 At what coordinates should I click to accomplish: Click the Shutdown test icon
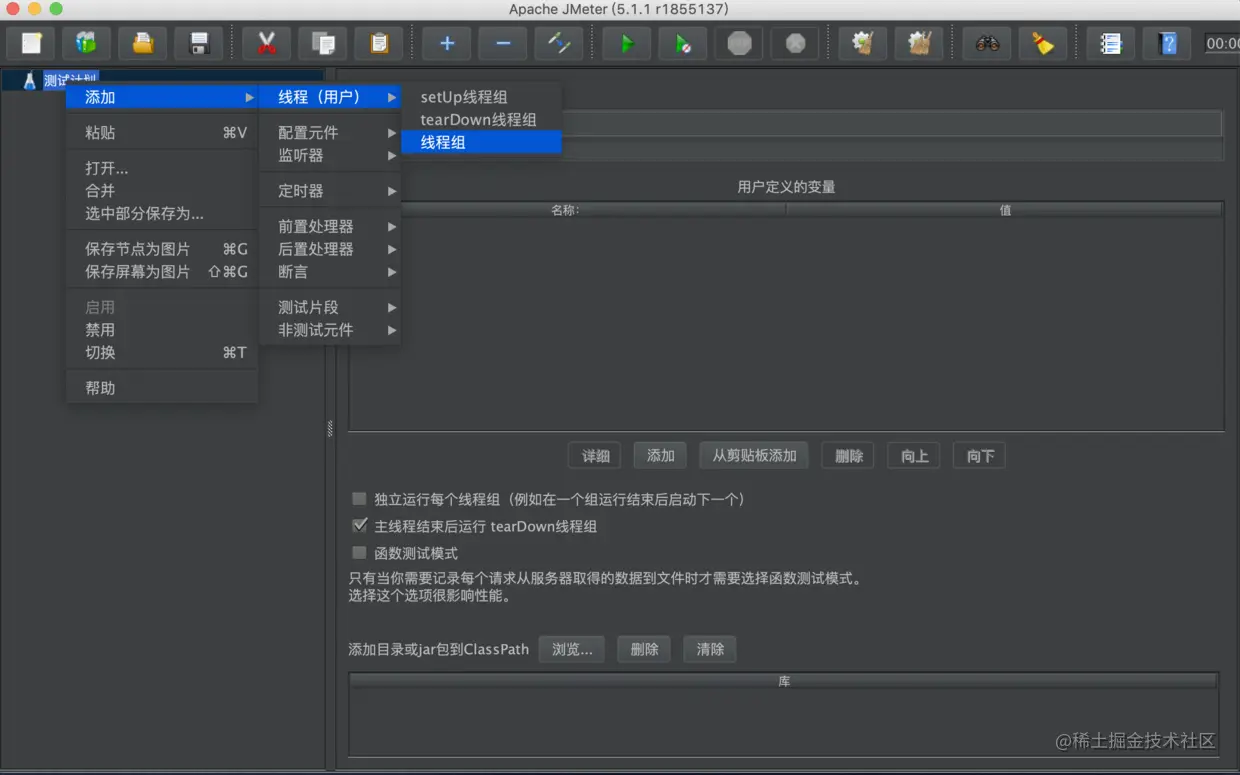(795, 43)
